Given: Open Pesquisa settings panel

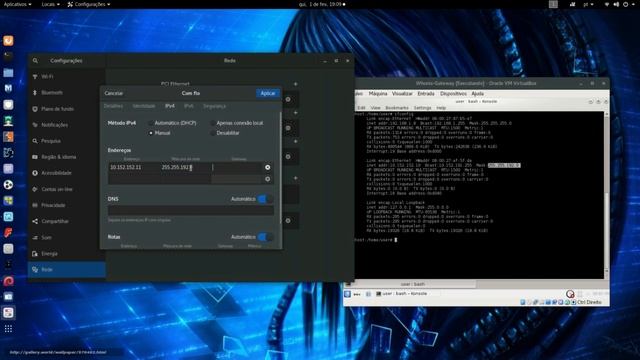Looking at the screenshot, I should tap(67, 141).
